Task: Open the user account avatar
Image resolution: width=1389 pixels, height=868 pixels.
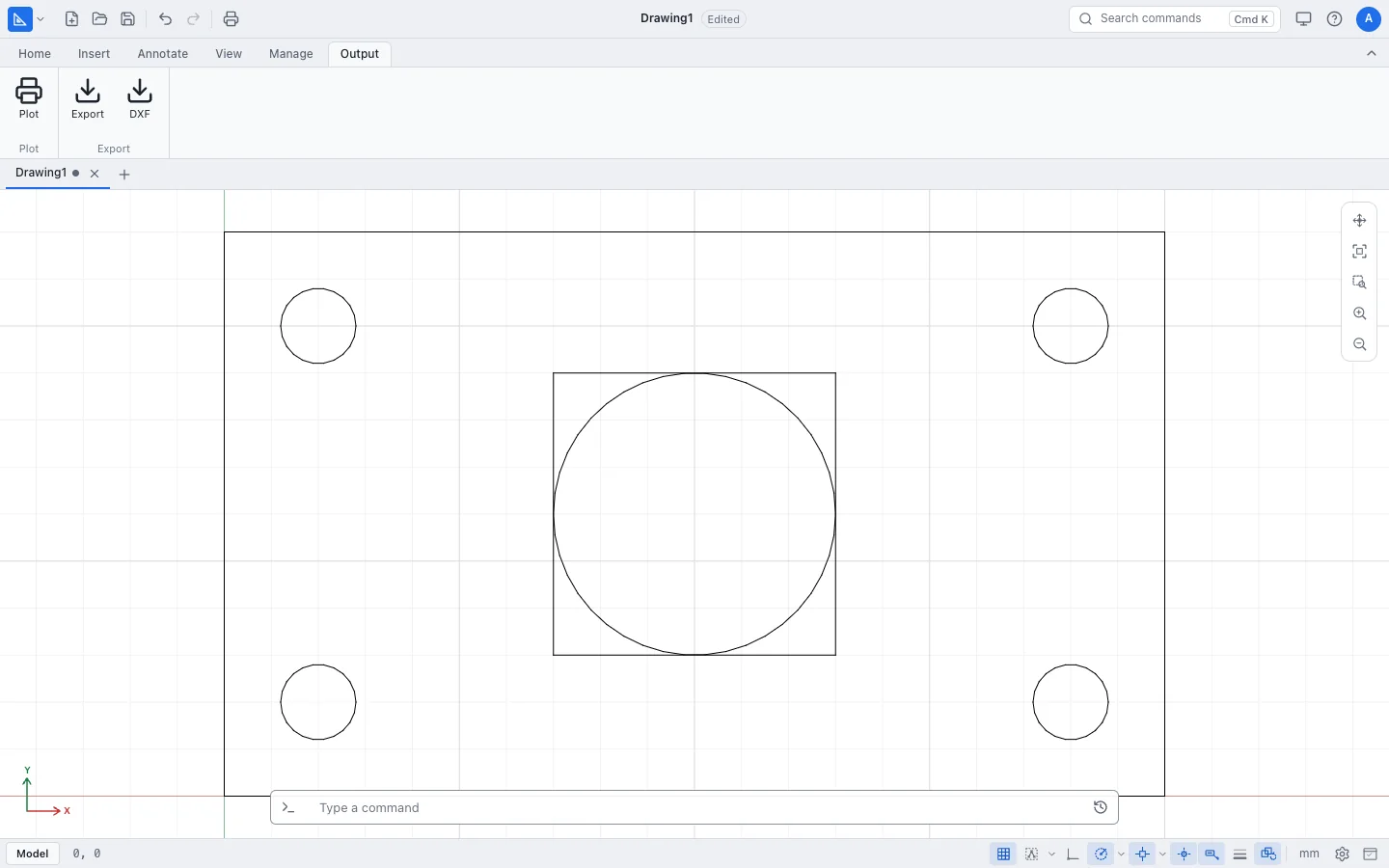Action: click(1369, 19)
